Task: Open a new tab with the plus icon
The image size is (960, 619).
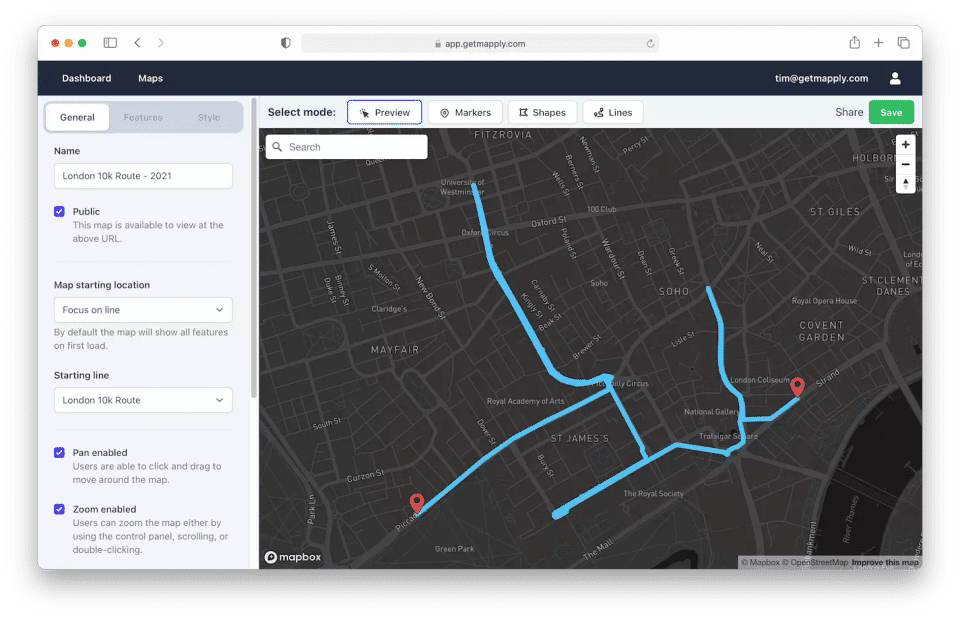Action: click(879, 43)
